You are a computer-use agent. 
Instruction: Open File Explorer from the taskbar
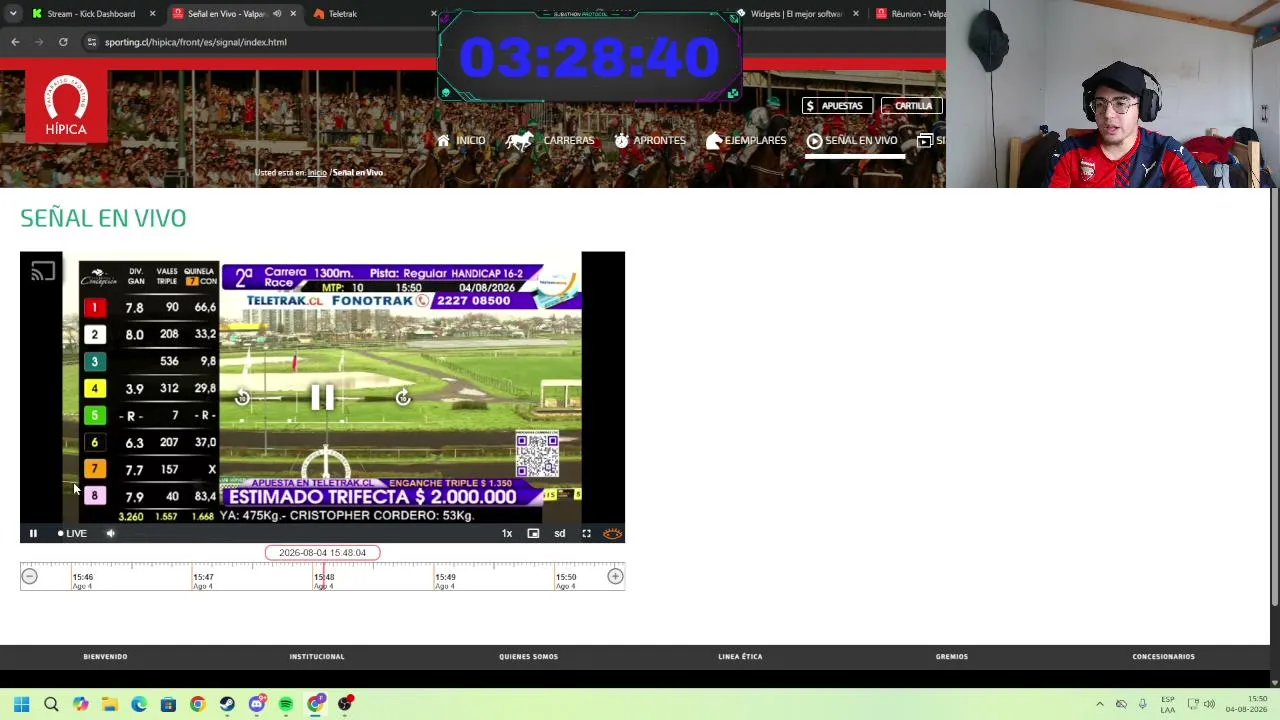109,704
